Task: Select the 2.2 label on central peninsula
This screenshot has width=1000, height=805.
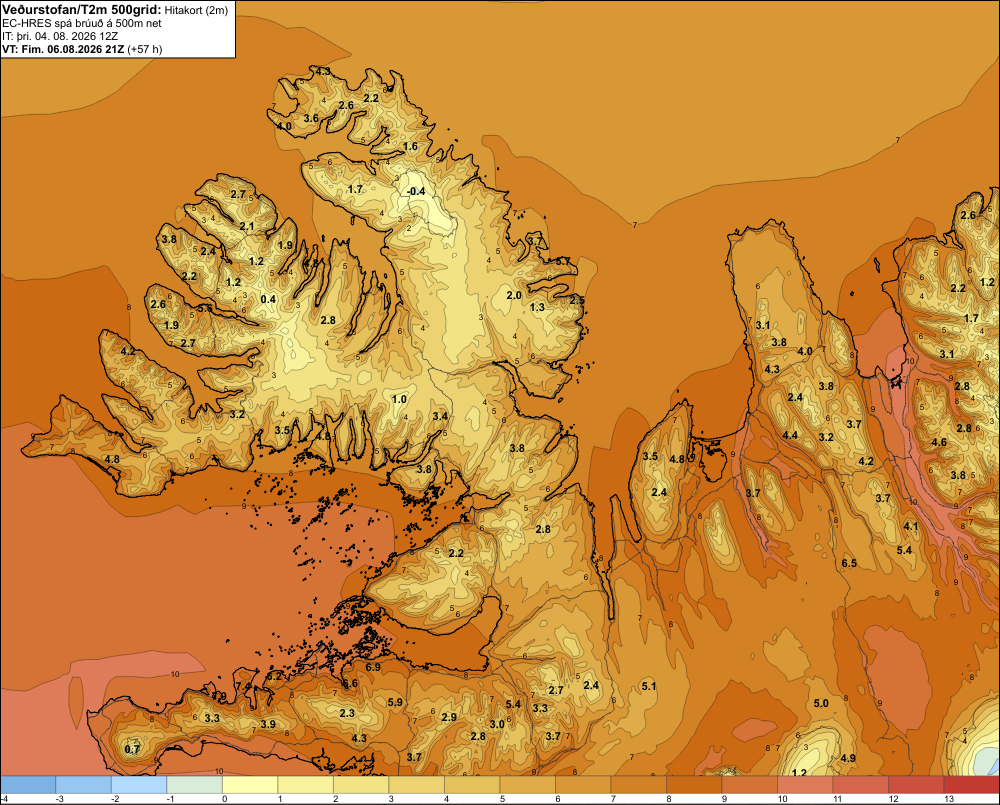Action: tap(456, 553)
